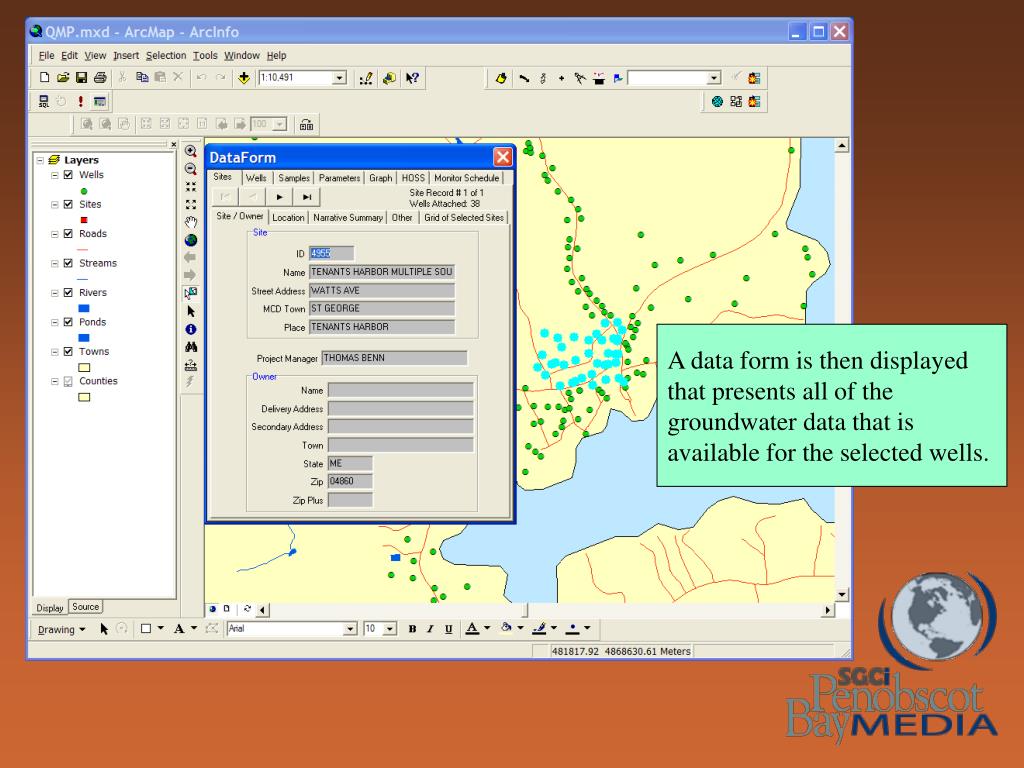Open the Tools menu

pos(205,56)
